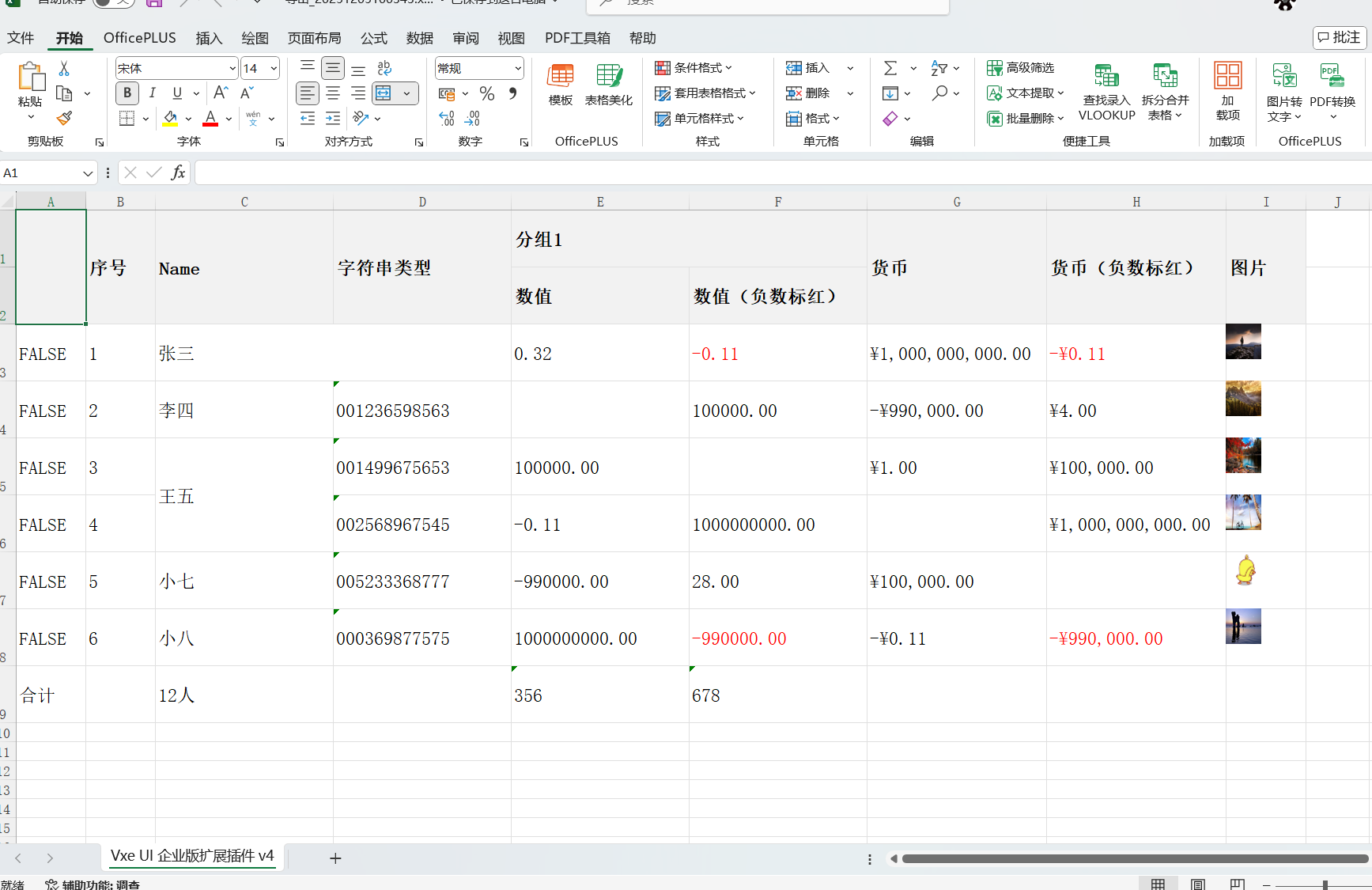This screenshot has width=1372, height=890.
Task: Toggle Bold formatting button
Action: click(127, 93)
